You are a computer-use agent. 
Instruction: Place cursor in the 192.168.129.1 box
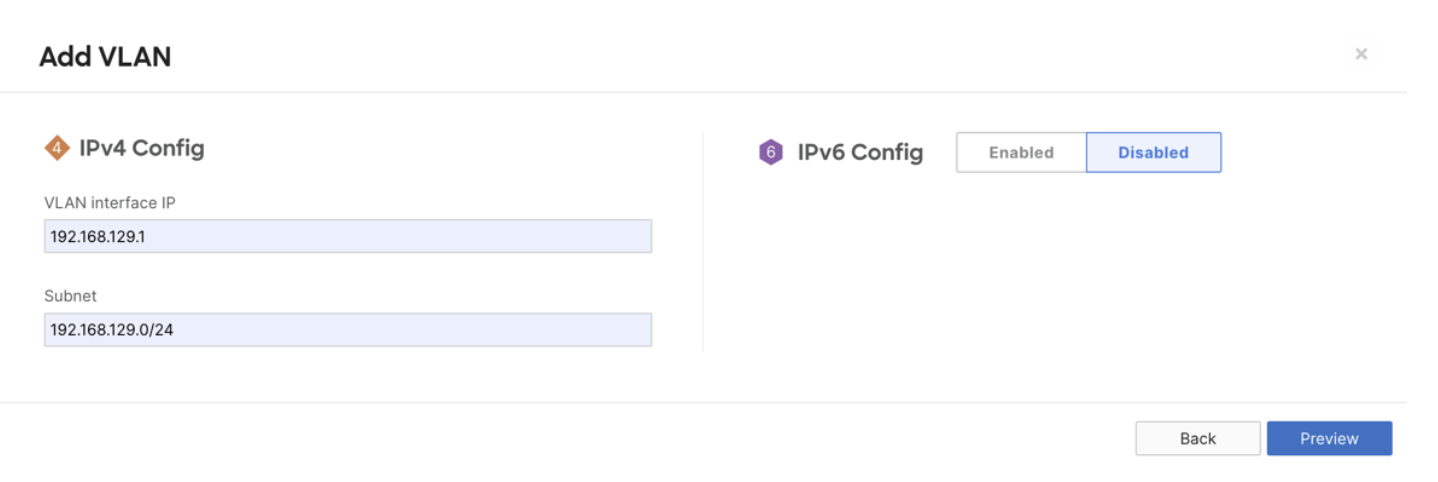(x=348, y=237)
